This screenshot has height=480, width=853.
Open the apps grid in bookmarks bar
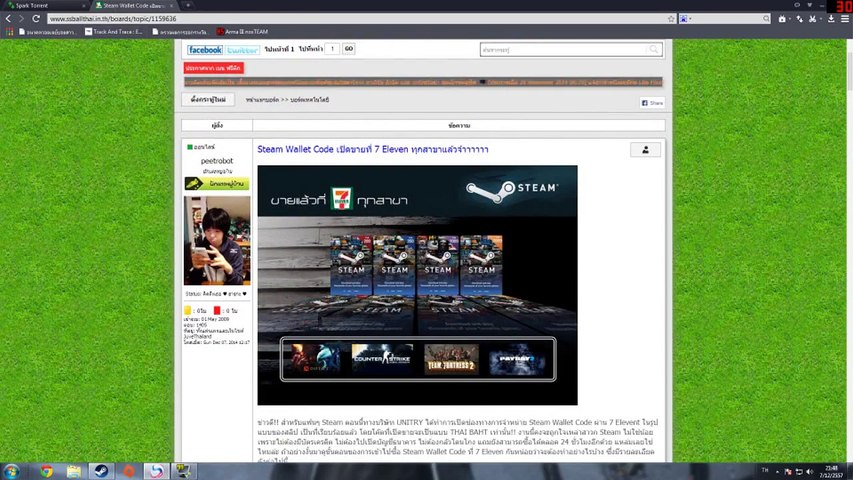point(9,32)
